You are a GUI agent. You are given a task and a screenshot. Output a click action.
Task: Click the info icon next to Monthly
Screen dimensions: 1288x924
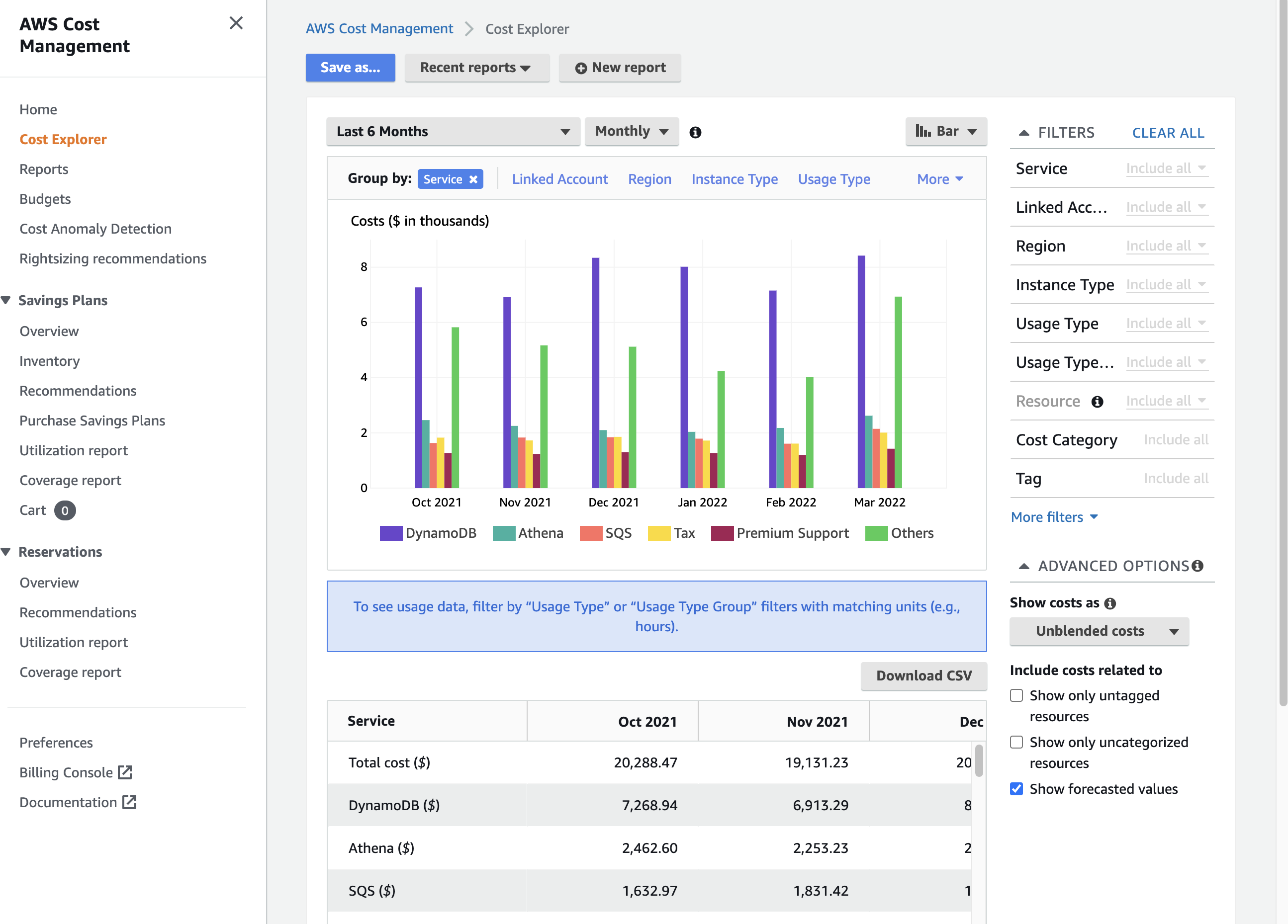click(695, 132)
